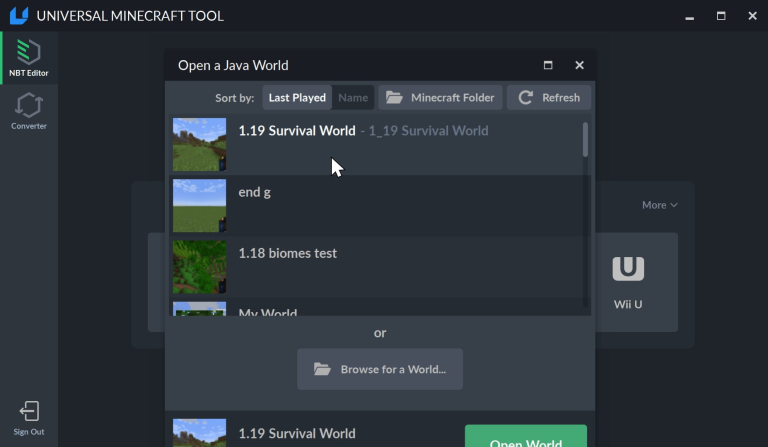Sort worlds by Name
The height and width of the screenshot is (447, 768).
tap(353, 97)
